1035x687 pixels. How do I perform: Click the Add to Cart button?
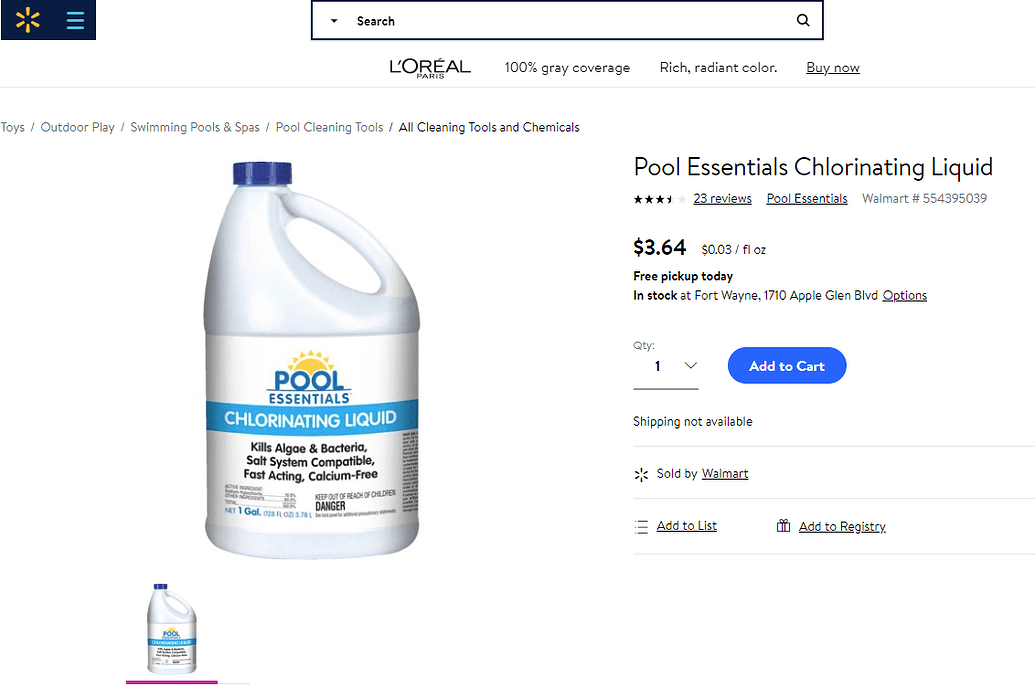[x=787, y=365]
